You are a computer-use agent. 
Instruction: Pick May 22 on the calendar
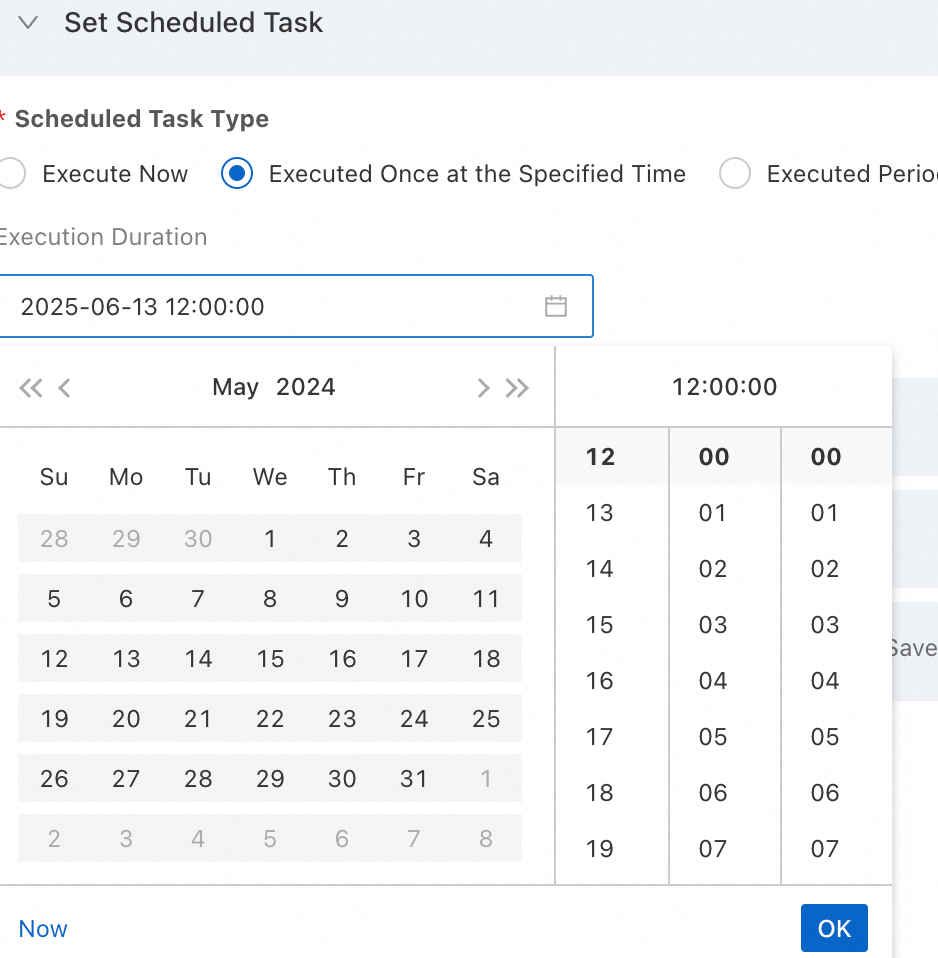coord(270,719)
